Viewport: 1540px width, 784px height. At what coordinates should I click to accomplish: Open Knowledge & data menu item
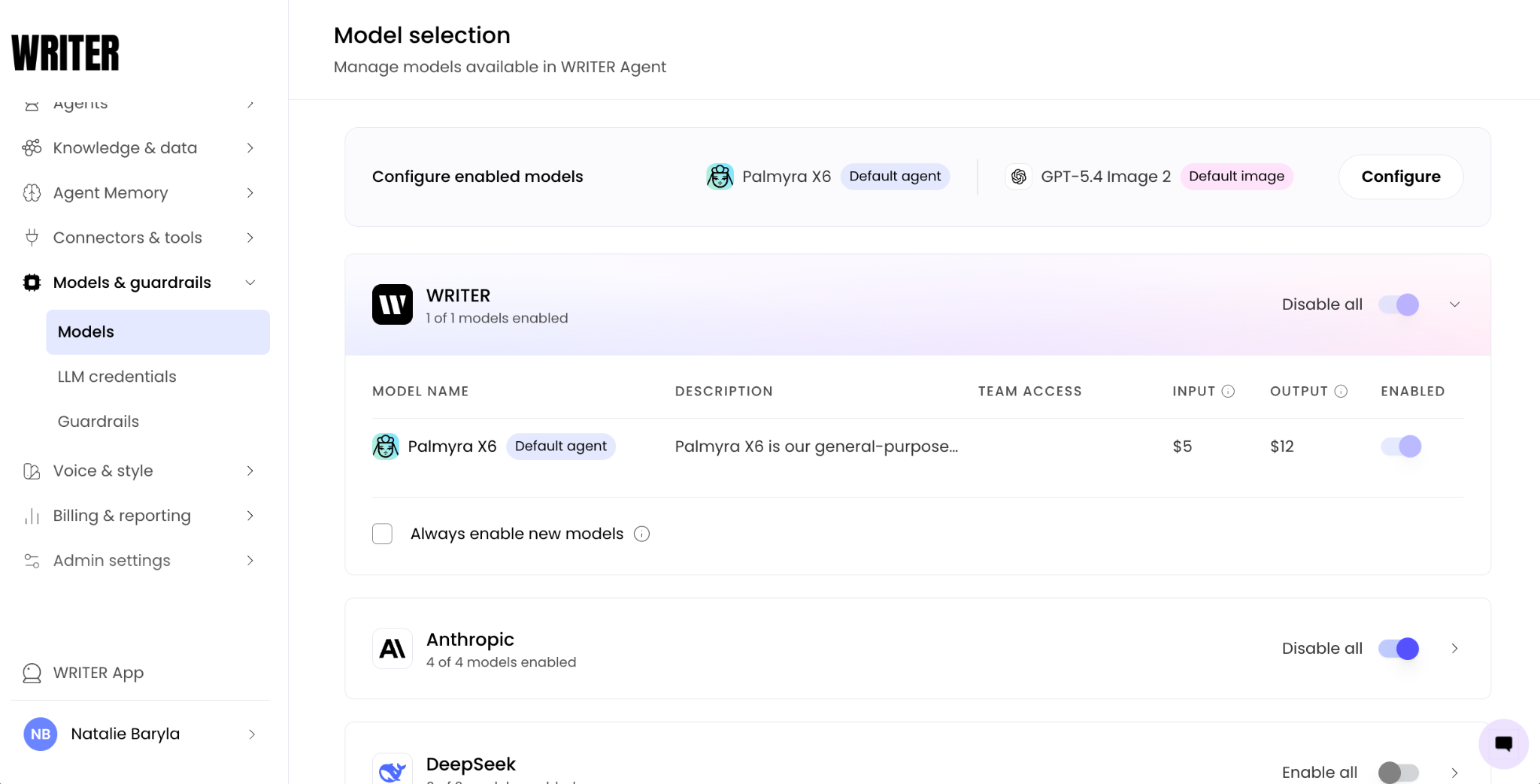pyautogui.click(x=141, y=148)
